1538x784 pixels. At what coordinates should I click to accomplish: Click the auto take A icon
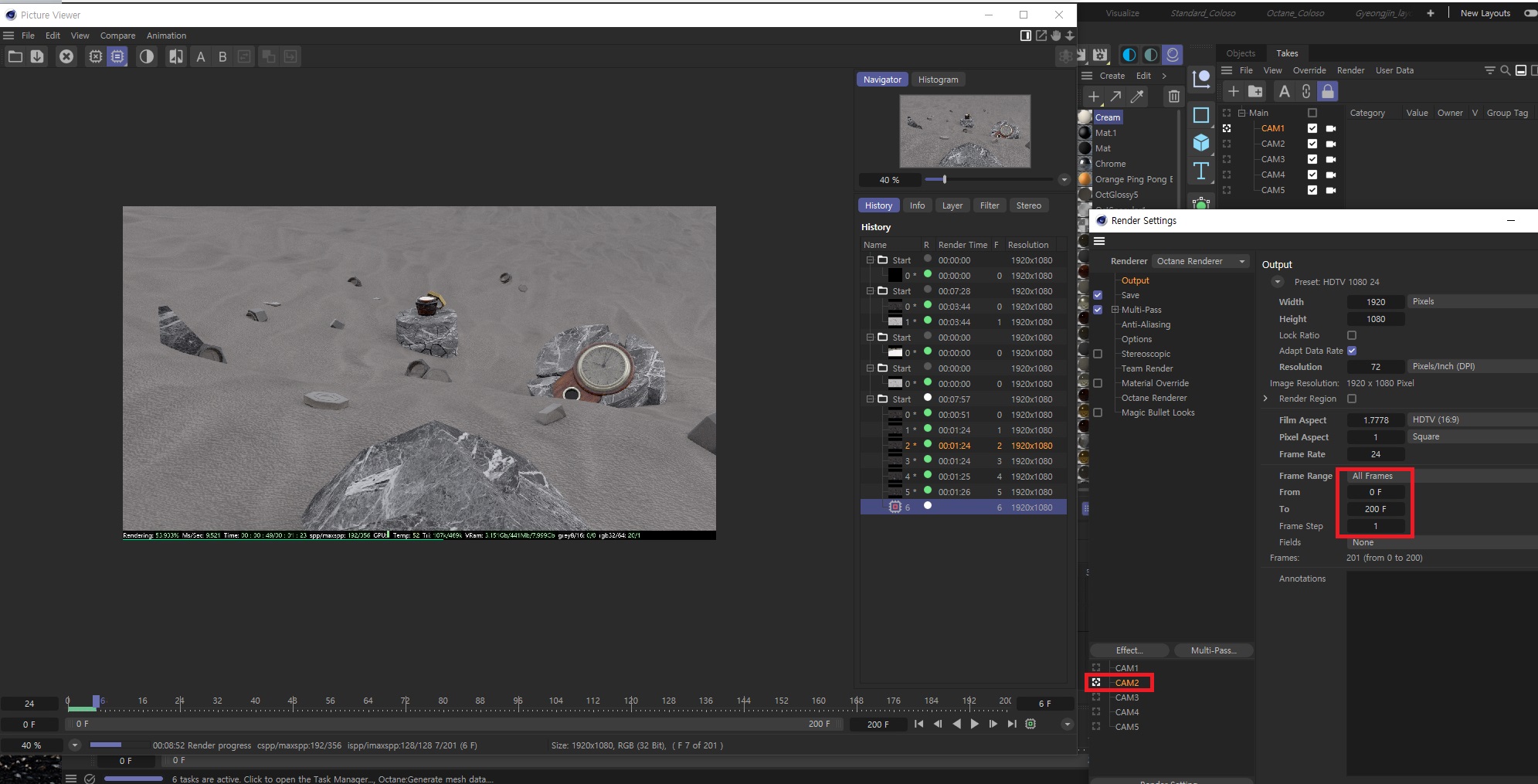[x=1284, y=91]
